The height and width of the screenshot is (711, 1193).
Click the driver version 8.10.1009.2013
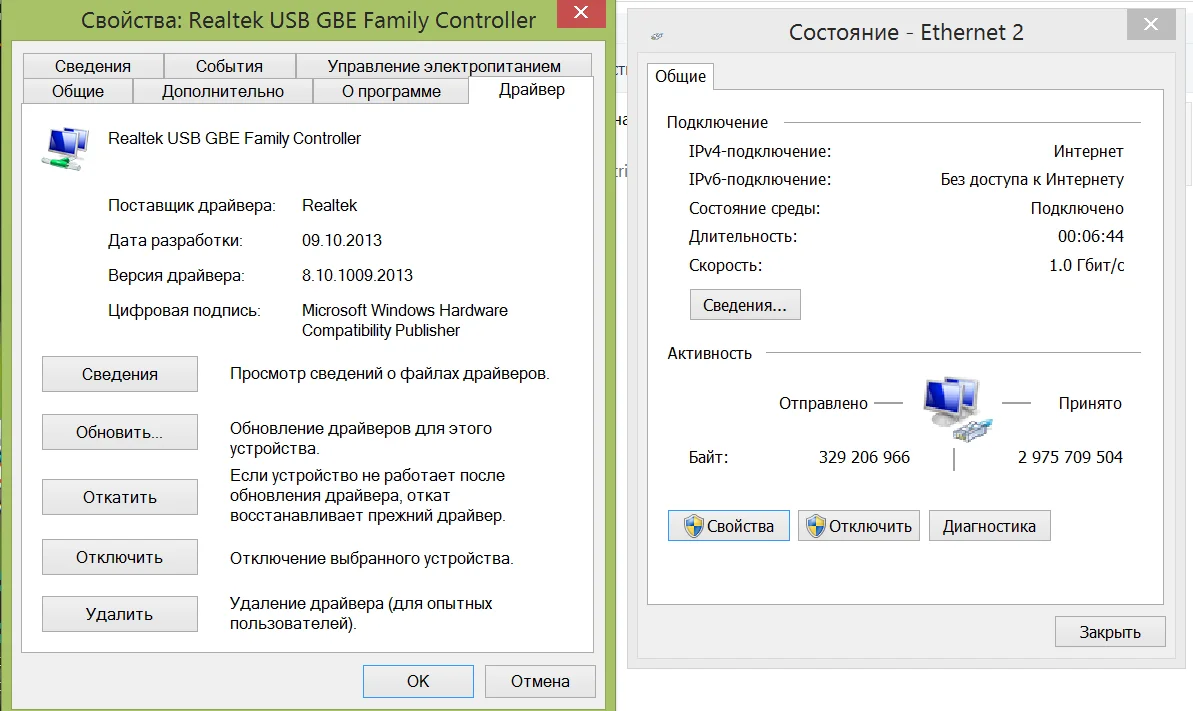pyautogui.click(x=357, y=275)
